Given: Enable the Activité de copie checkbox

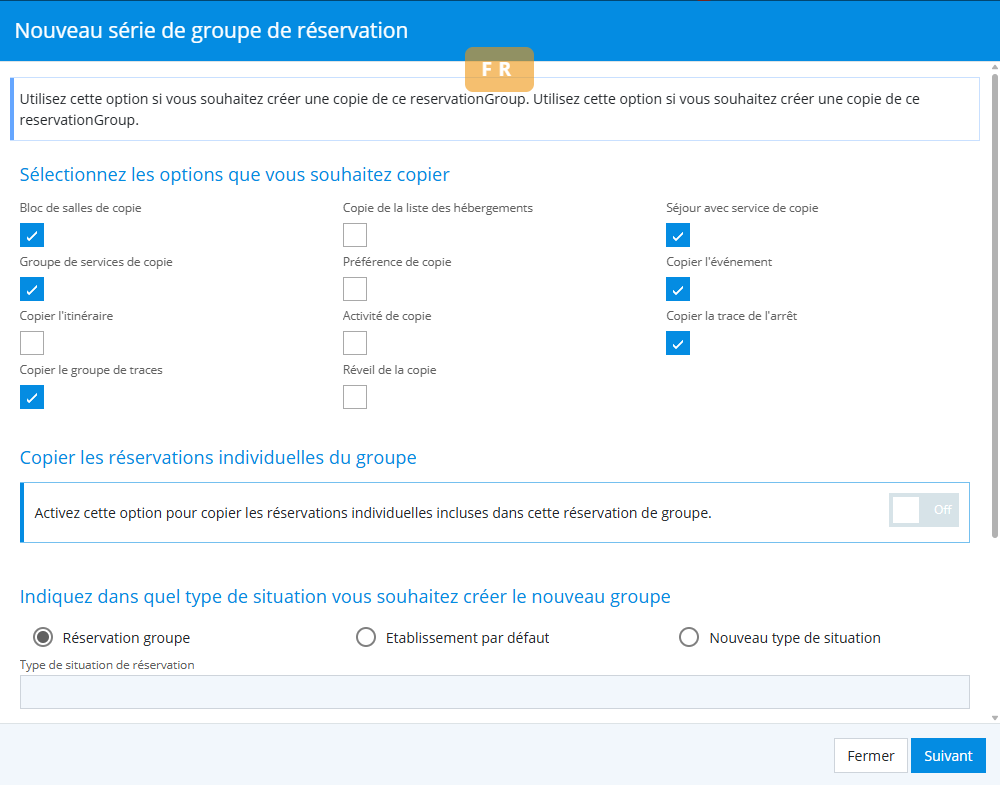Looking at the screenshot, I should click(x=355, y=344).
